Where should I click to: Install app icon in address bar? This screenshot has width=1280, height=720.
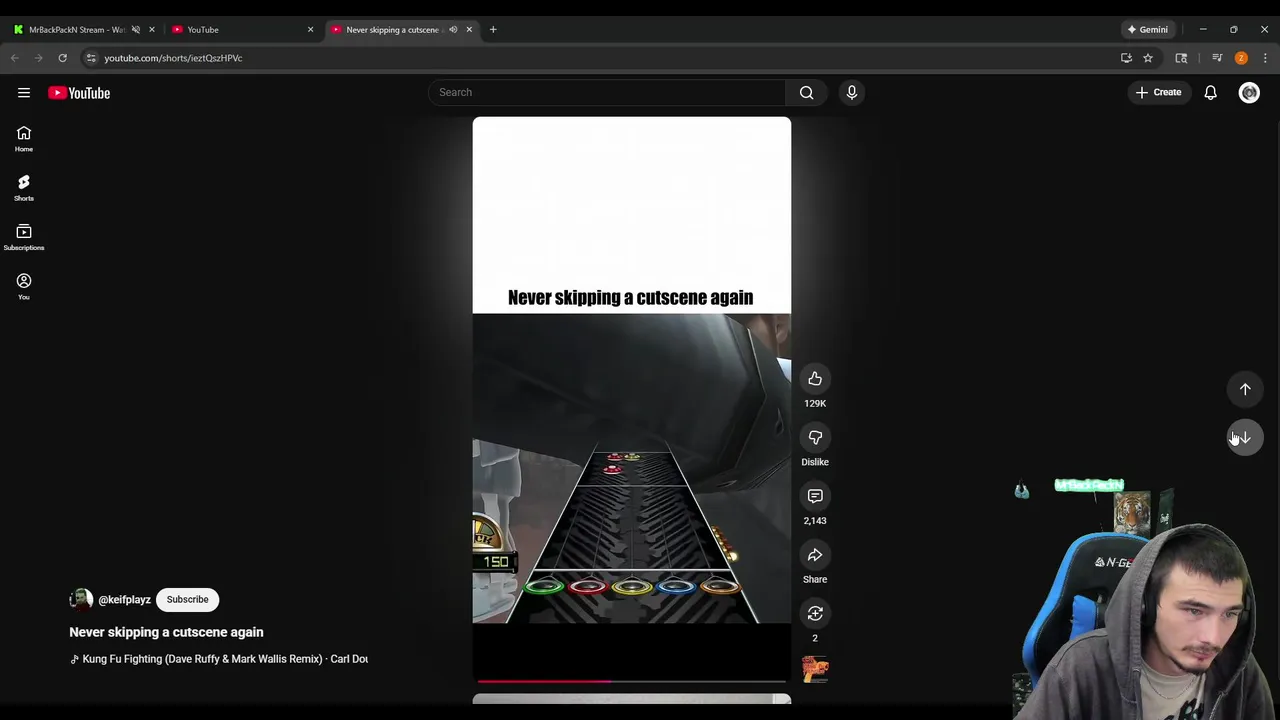tap(1126, 58)
